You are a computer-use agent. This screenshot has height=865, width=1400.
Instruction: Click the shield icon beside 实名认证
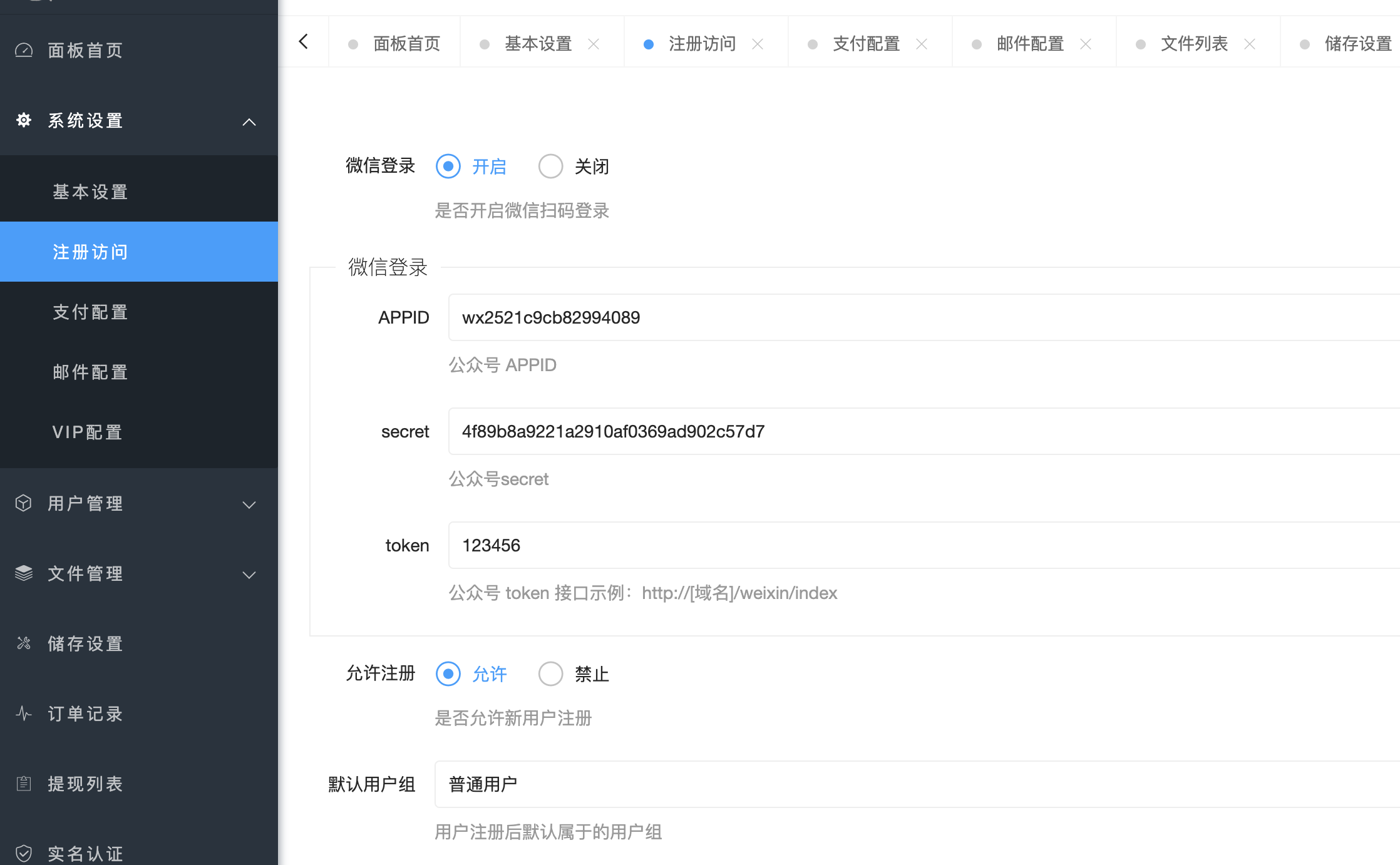pyautogui.click(x=24, y=854)
